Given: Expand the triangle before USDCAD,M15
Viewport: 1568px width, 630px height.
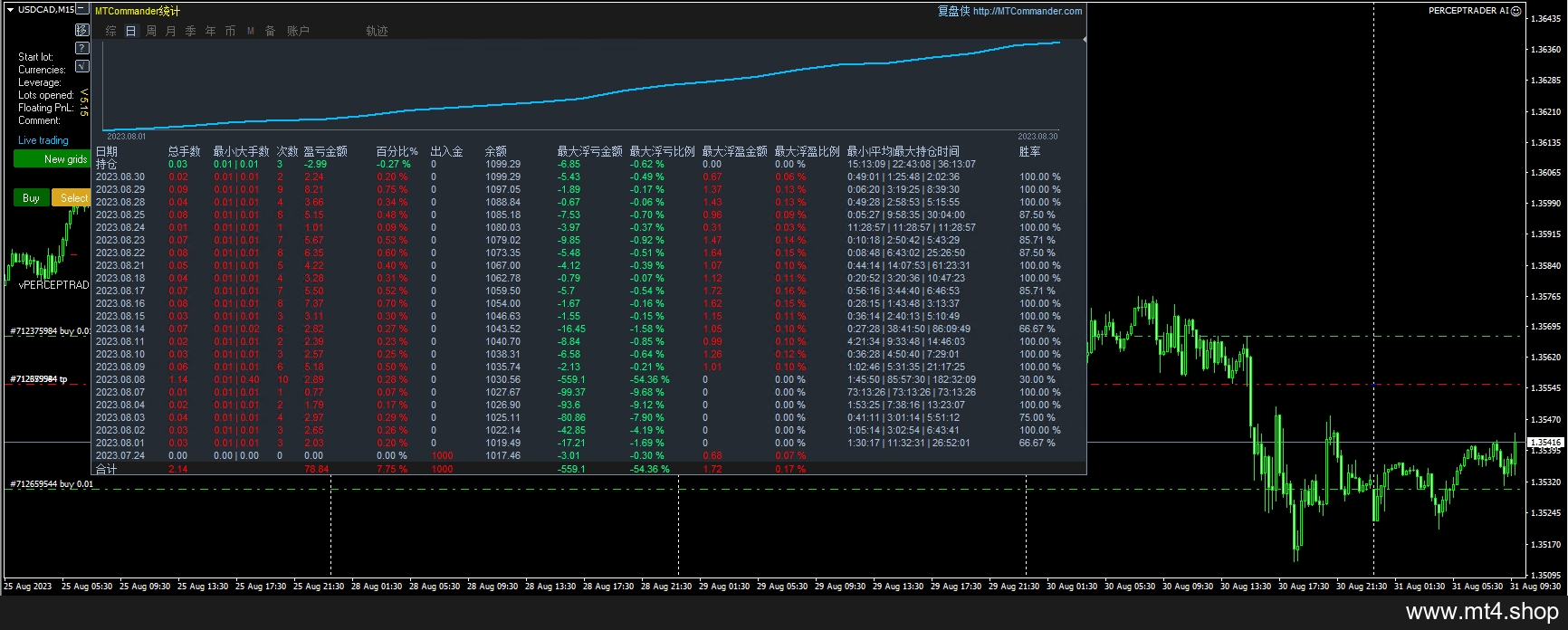Looking at the screenshot, I should point(10,10).
